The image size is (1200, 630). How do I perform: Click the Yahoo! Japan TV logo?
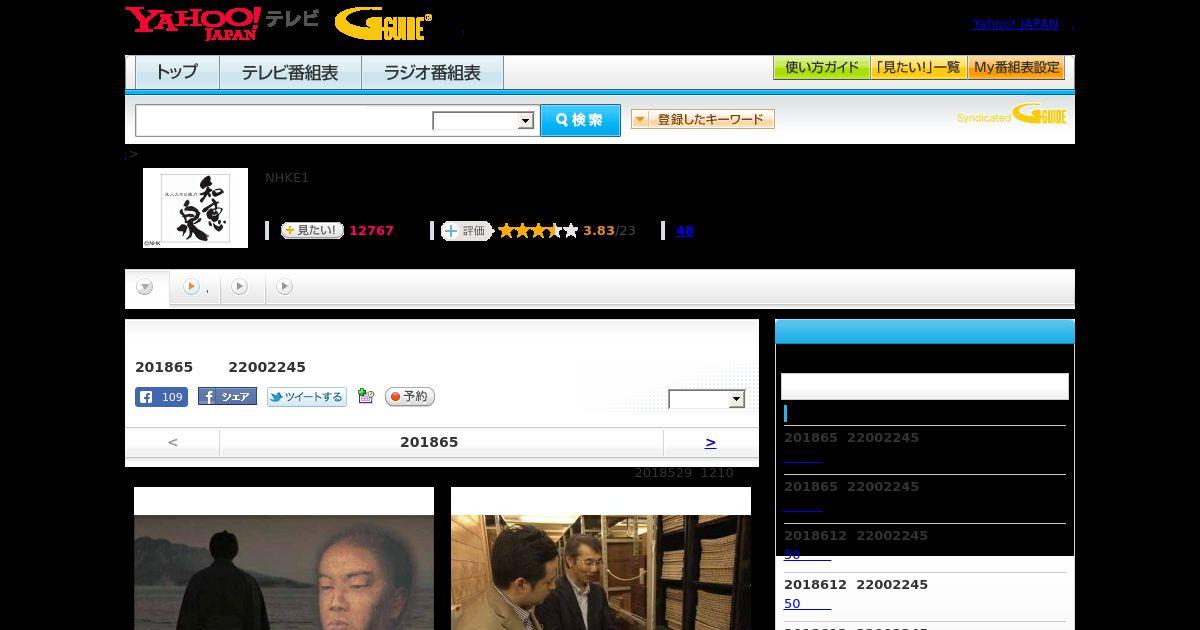tap(222, 23)
